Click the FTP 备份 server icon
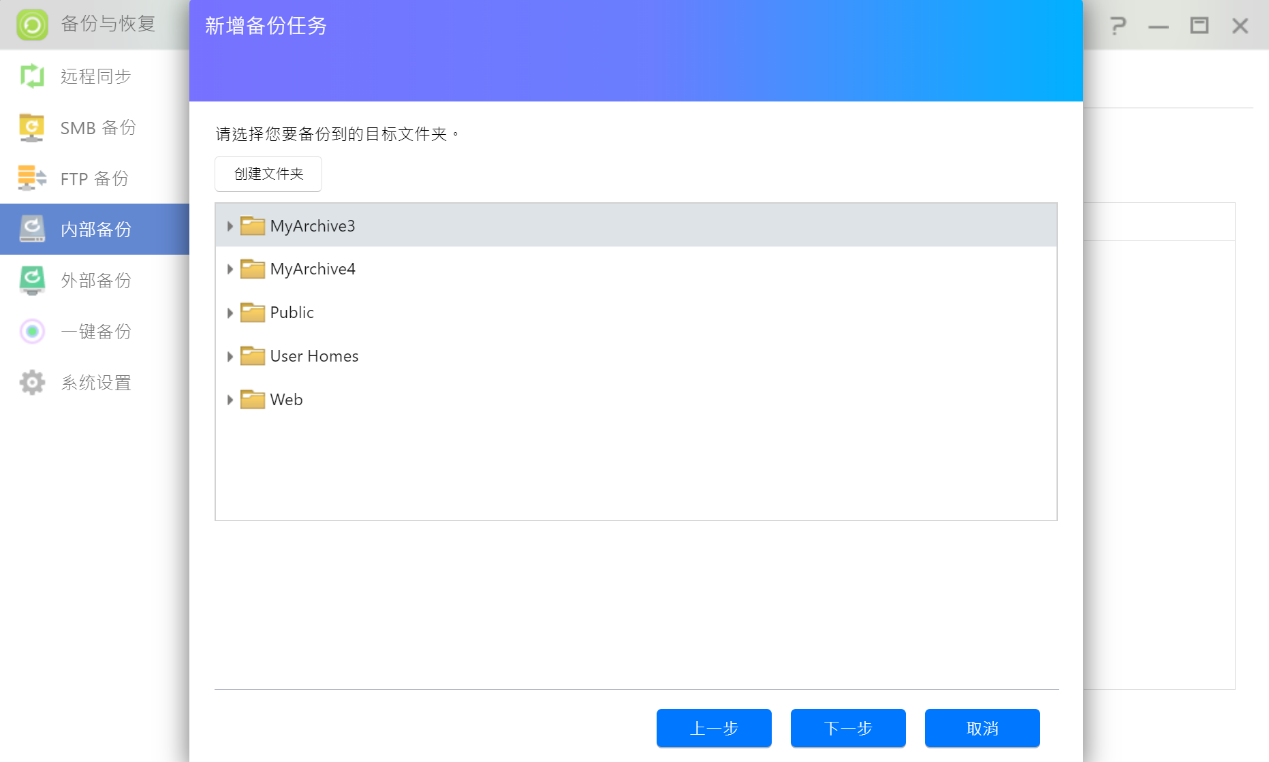The height and width of the screenshot is (762, 1269). coord(32,178)
